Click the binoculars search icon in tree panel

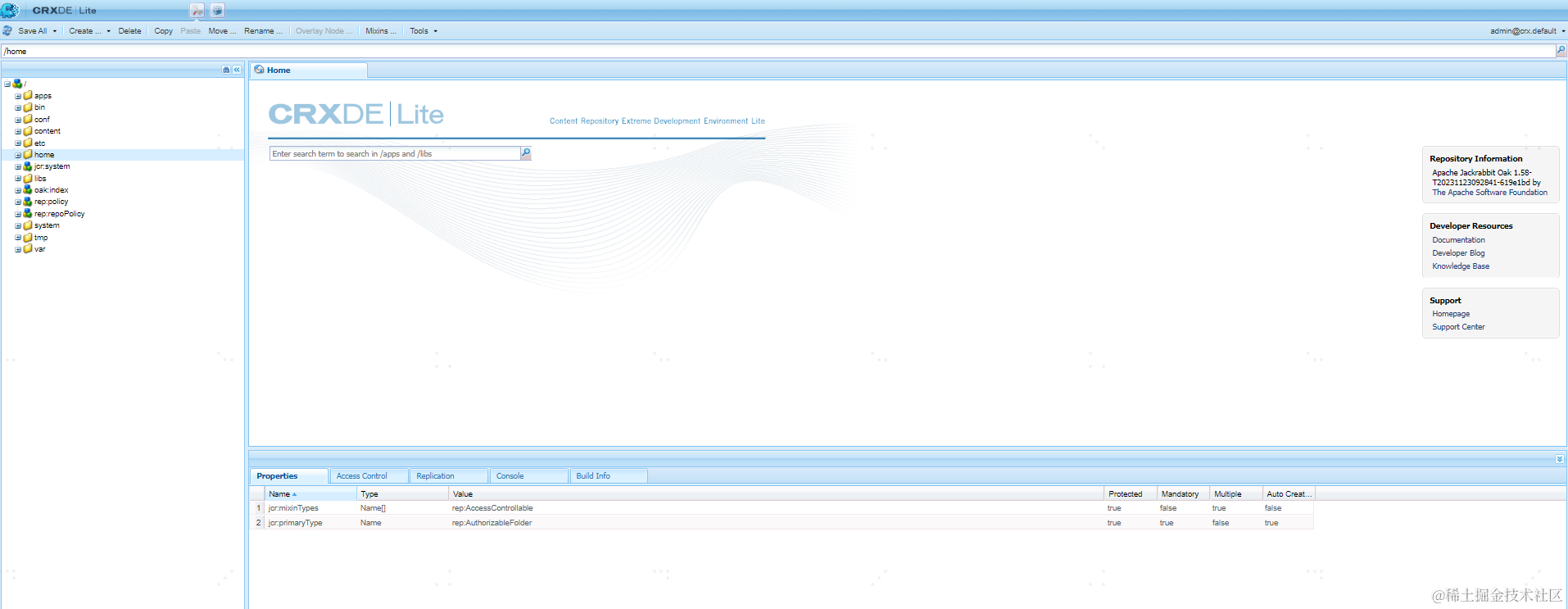226,70
